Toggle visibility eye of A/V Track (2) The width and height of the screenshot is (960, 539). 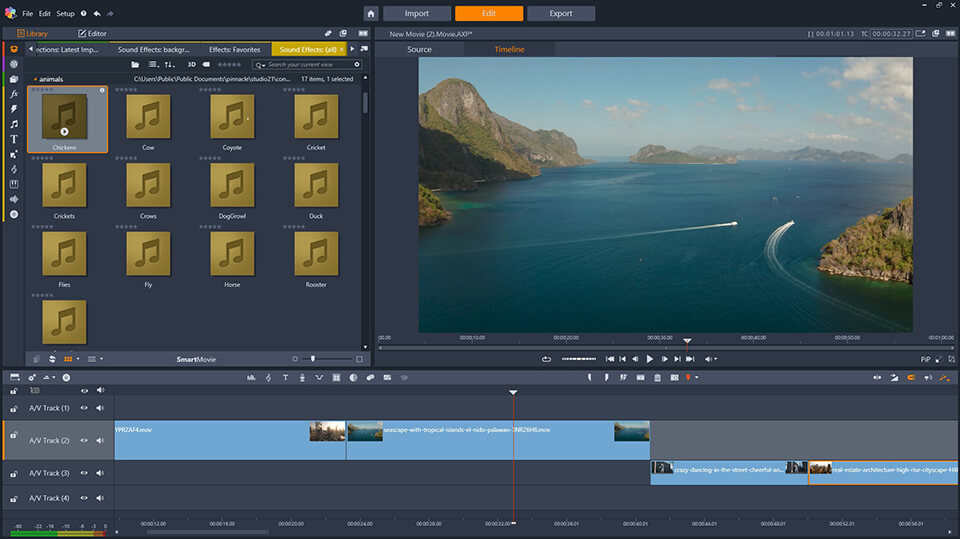pyautogui.click(x=84, y=440)
